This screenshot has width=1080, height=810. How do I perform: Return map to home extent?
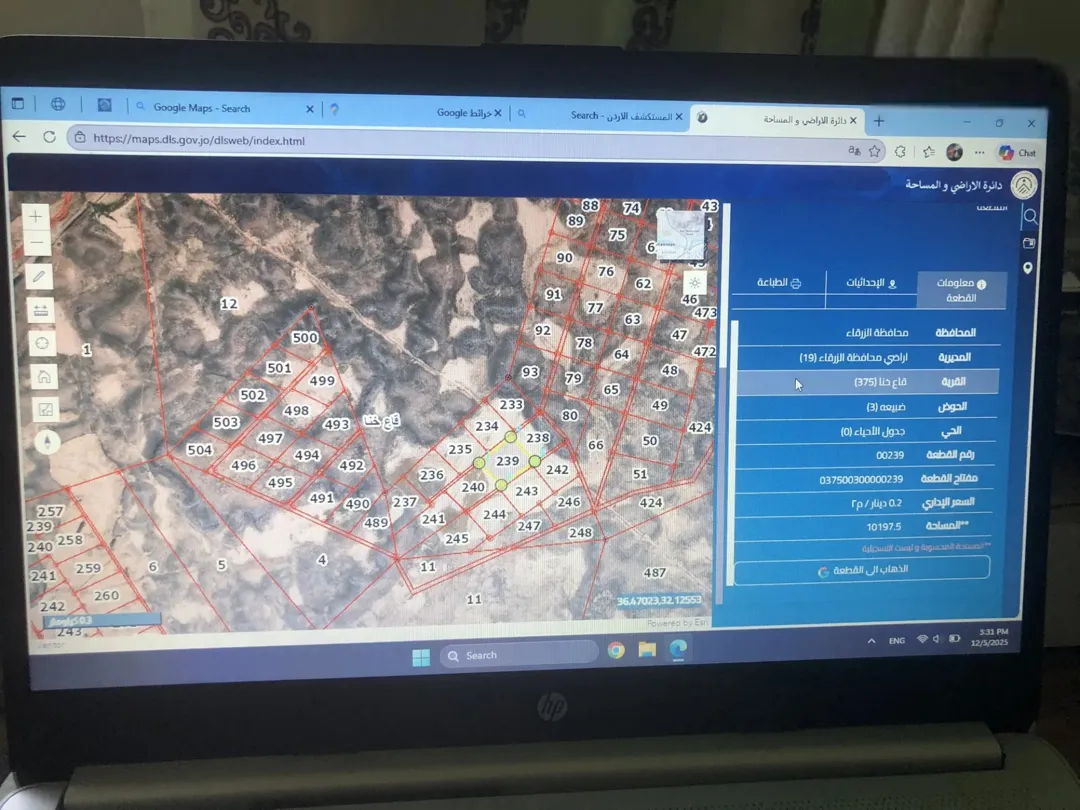point(44,377)
